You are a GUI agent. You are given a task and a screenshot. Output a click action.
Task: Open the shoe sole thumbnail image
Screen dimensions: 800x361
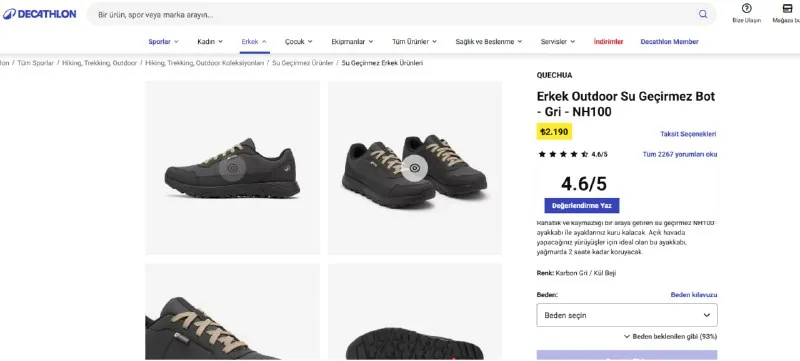(x=415, y=312)
